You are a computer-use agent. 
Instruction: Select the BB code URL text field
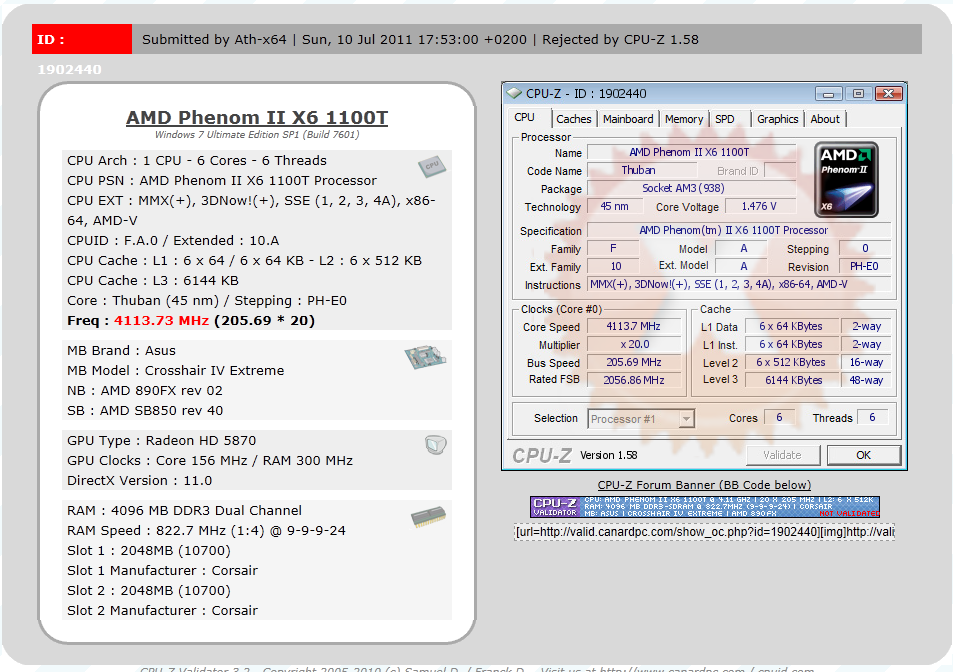coord(704,532)
